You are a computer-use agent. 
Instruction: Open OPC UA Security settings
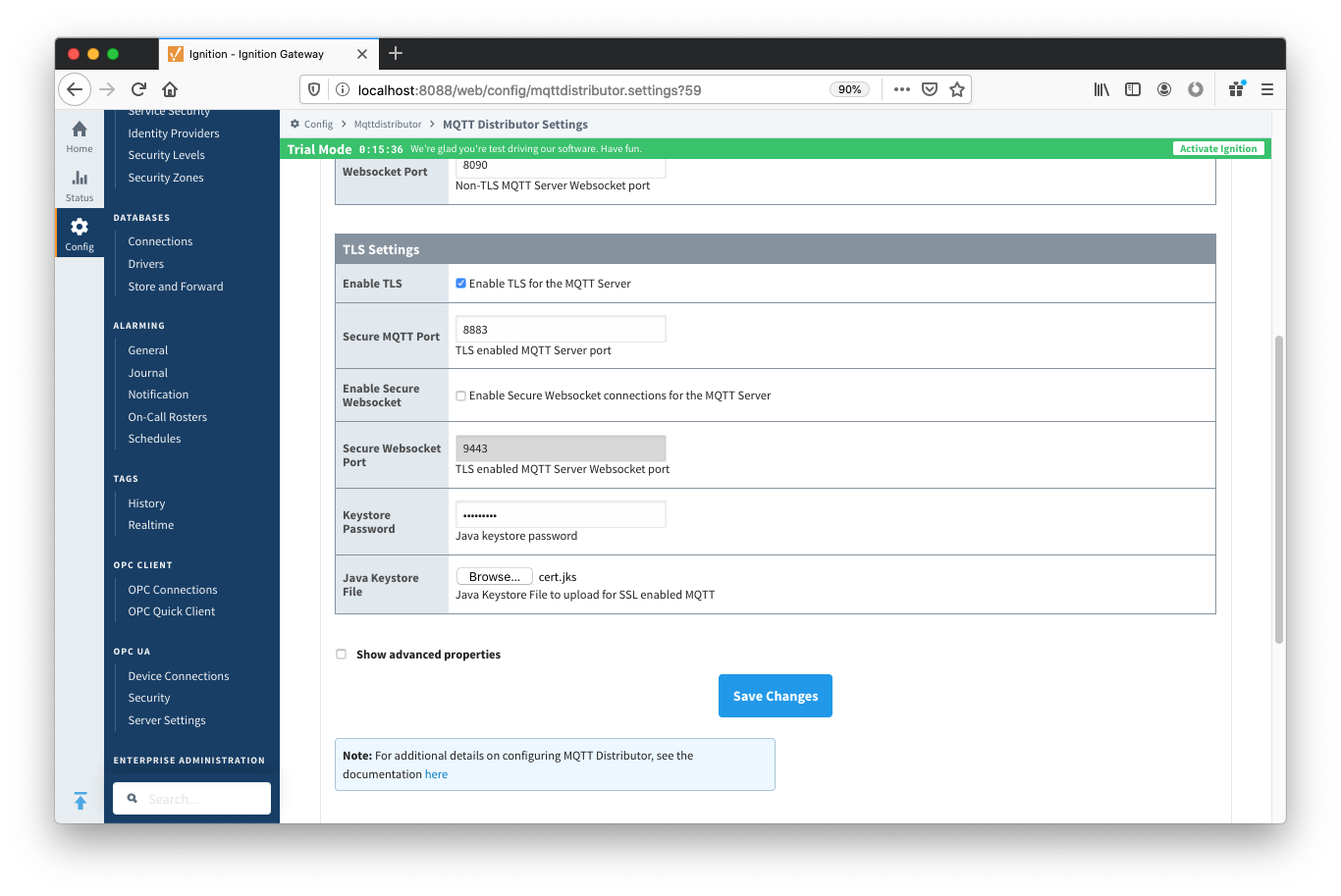pyautogui.click(x=149, y=698)
